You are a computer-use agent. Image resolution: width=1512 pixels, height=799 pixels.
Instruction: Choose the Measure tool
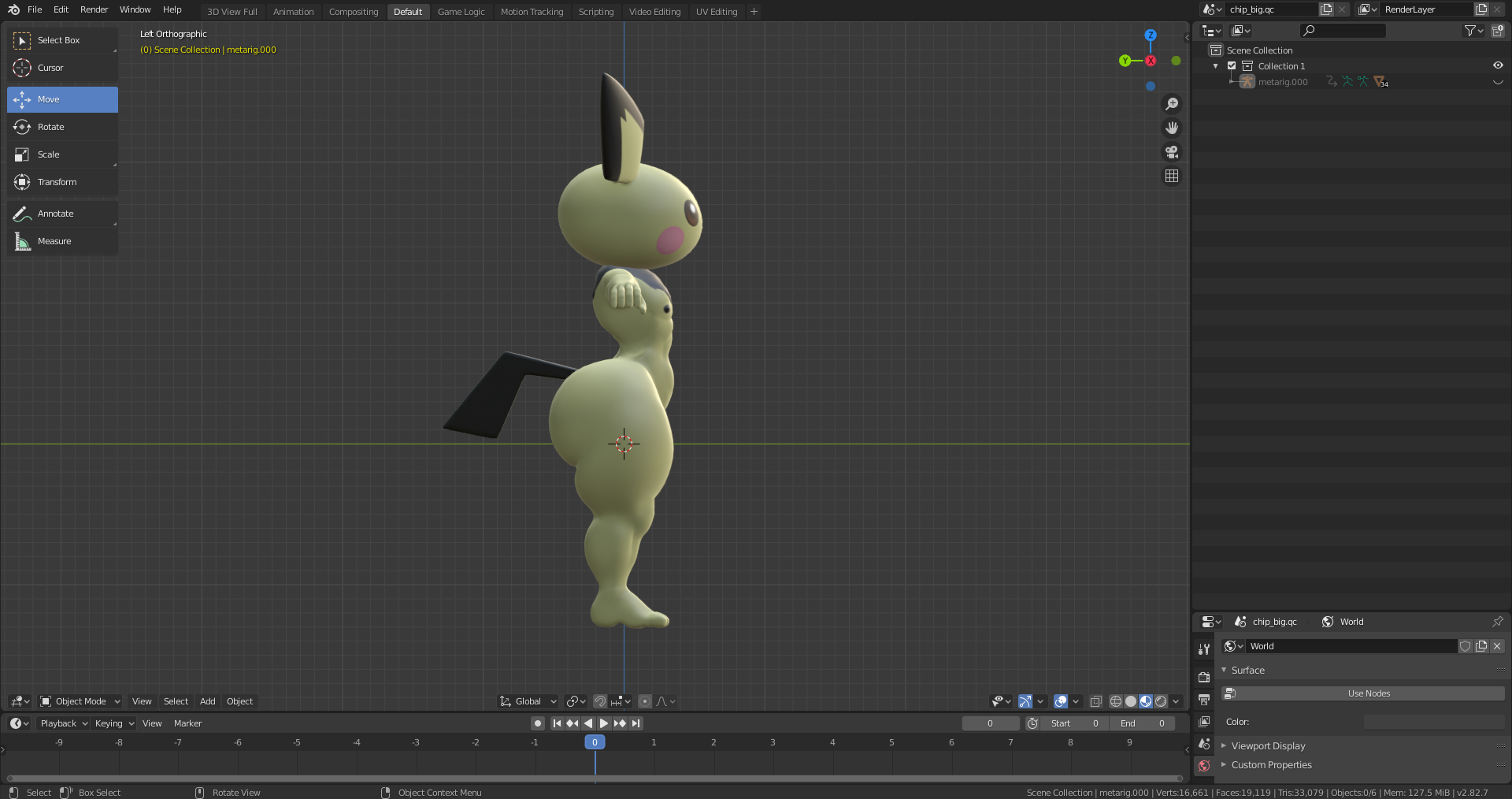point(62,241)
